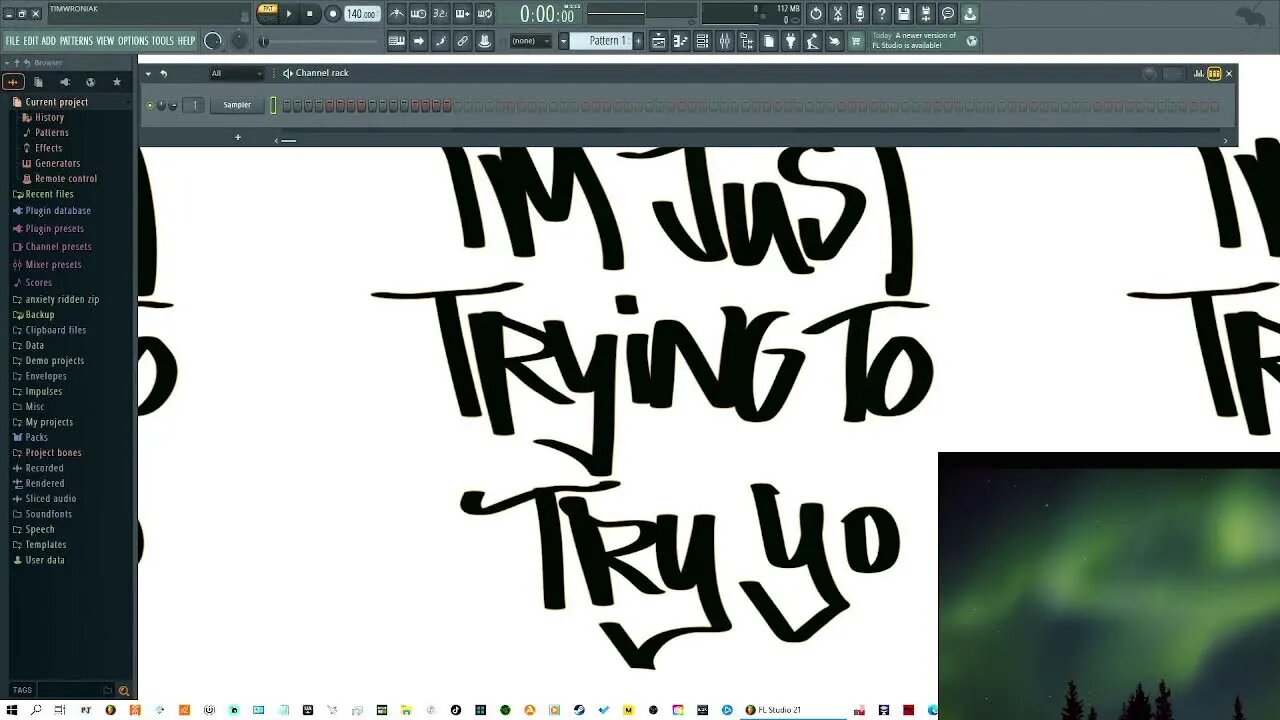The image size is (1280, 720).
Task: Toggle blend recording overdub icon
Action: [x=462, y=14]
